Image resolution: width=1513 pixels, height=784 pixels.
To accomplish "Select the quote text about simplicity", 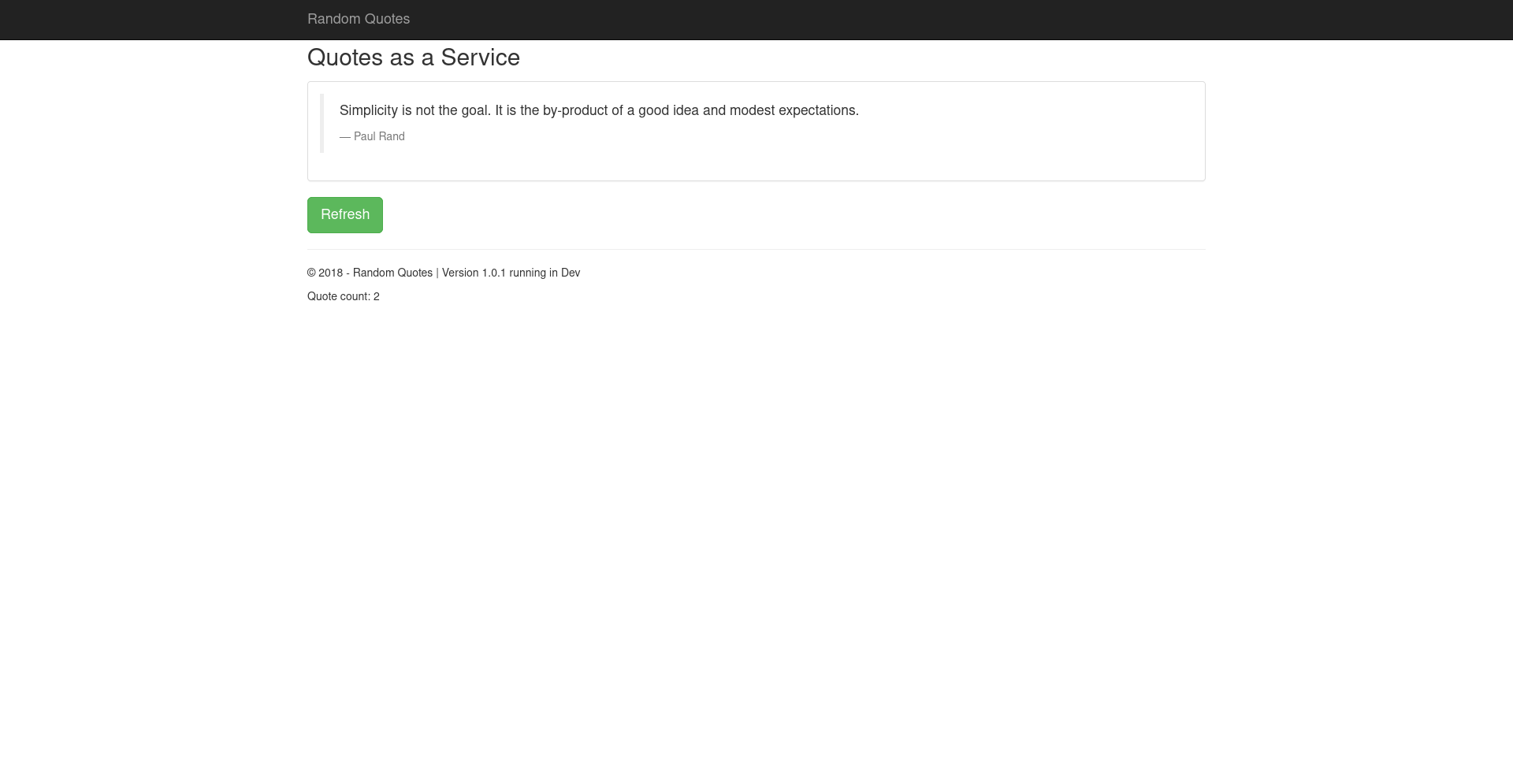I will (x=599, y=110).
